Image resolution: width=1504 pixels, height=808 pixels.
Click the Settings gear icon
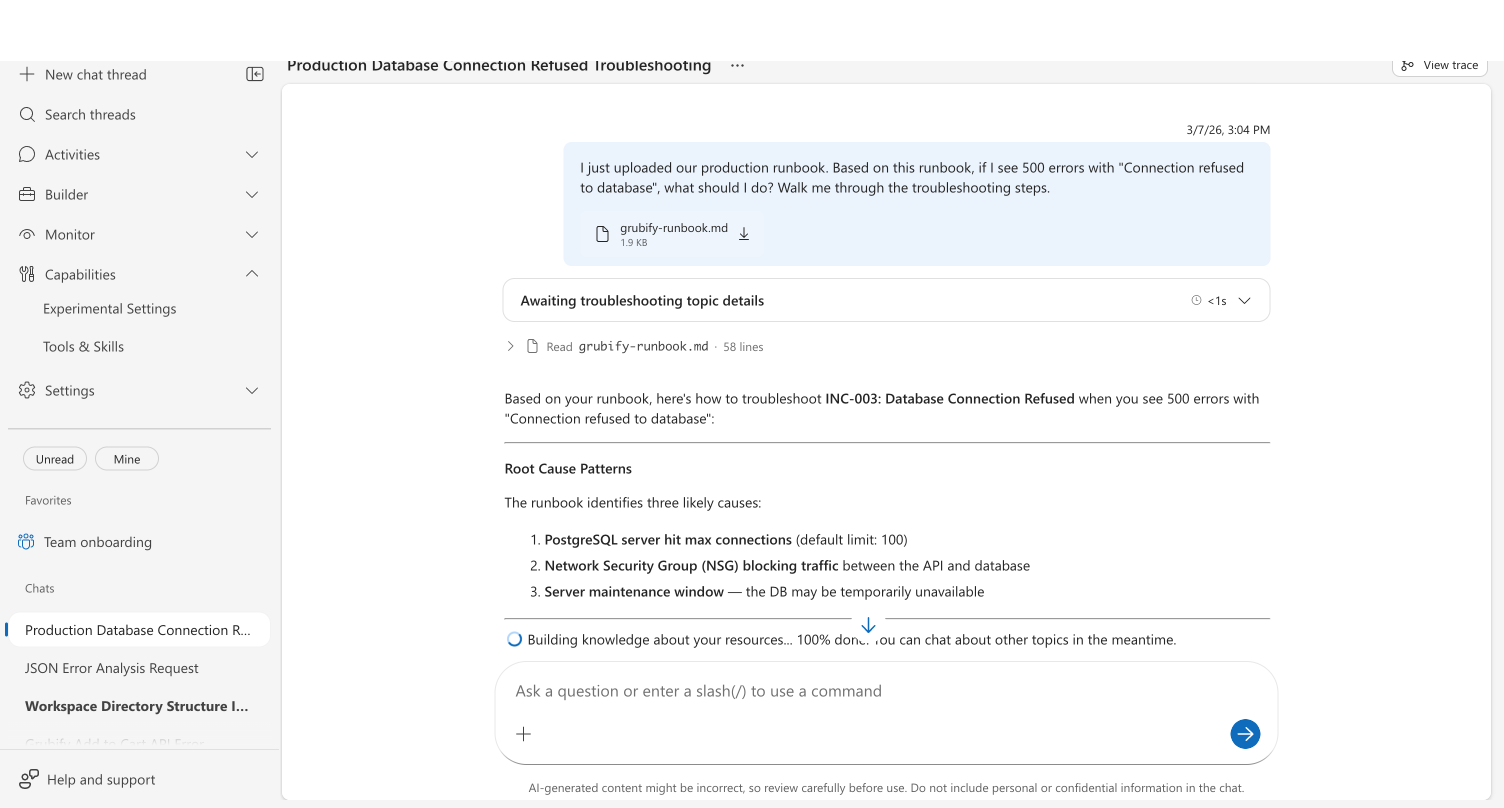coord(27,390)
